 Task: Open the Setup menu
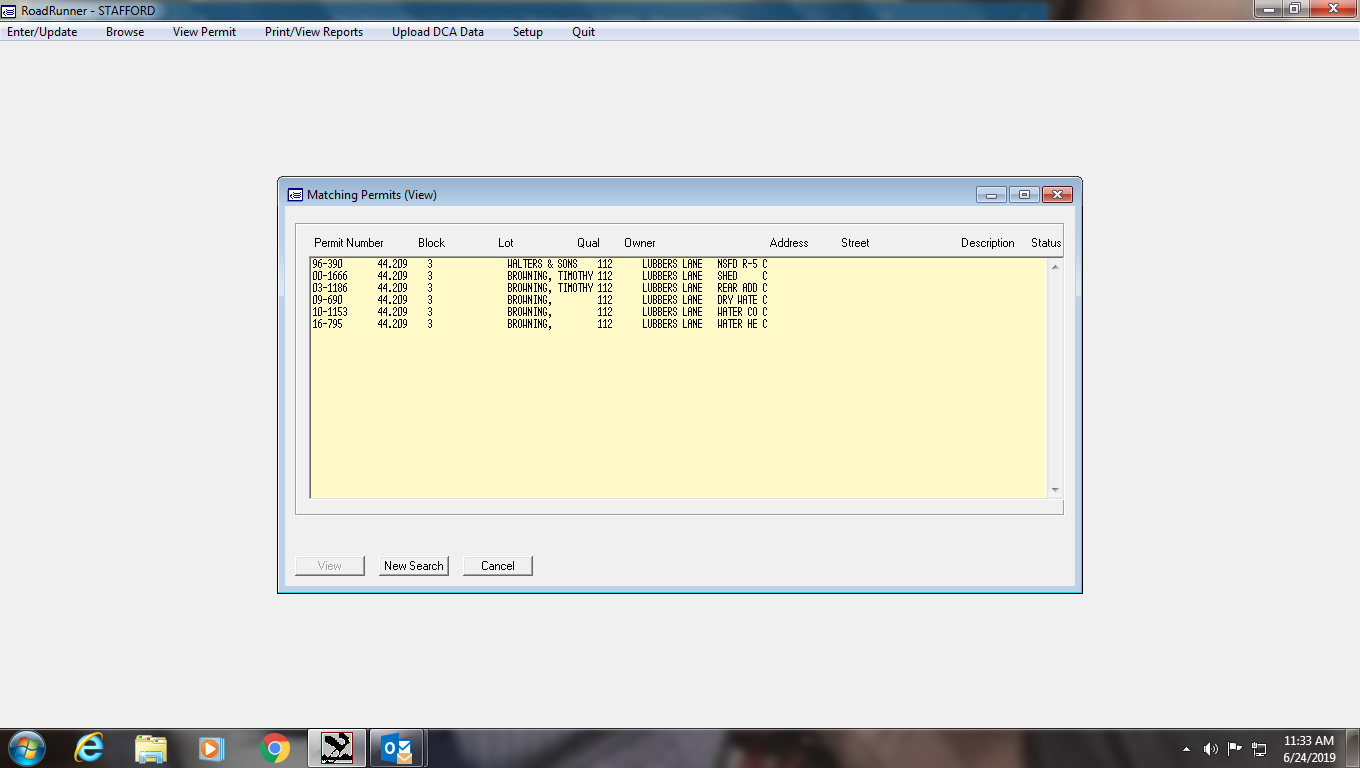click(x=528, y=32)
